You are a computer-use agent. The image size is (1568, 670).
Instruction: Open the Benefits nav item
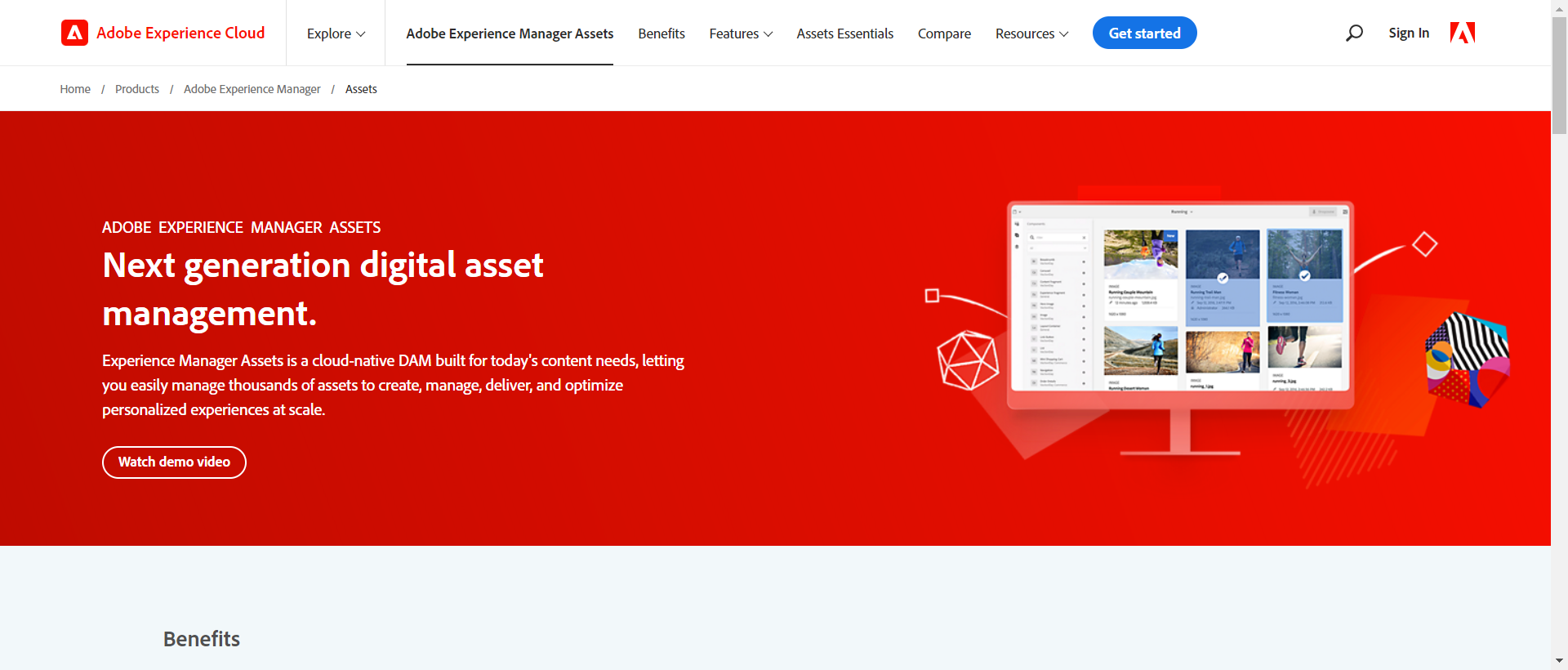click(x=661, y=33)
